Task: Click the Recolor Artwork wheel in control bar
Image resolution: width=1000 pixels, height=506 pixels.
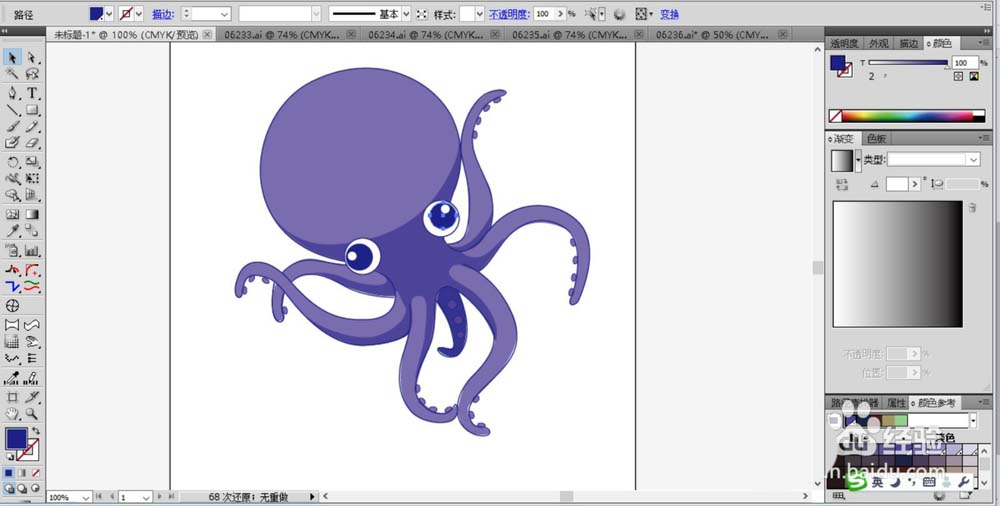Action: tap(619, 13)
